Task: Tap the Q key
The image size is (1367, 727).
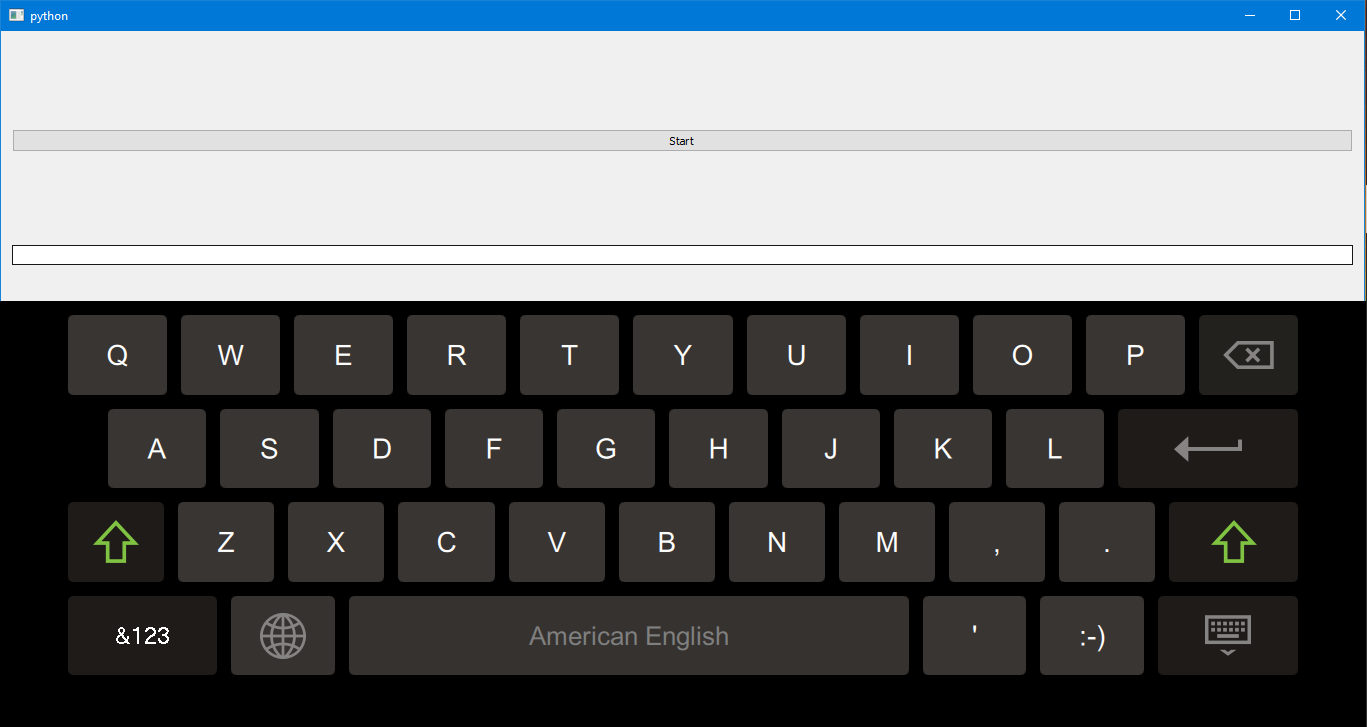Action: (x=117, y=355)
